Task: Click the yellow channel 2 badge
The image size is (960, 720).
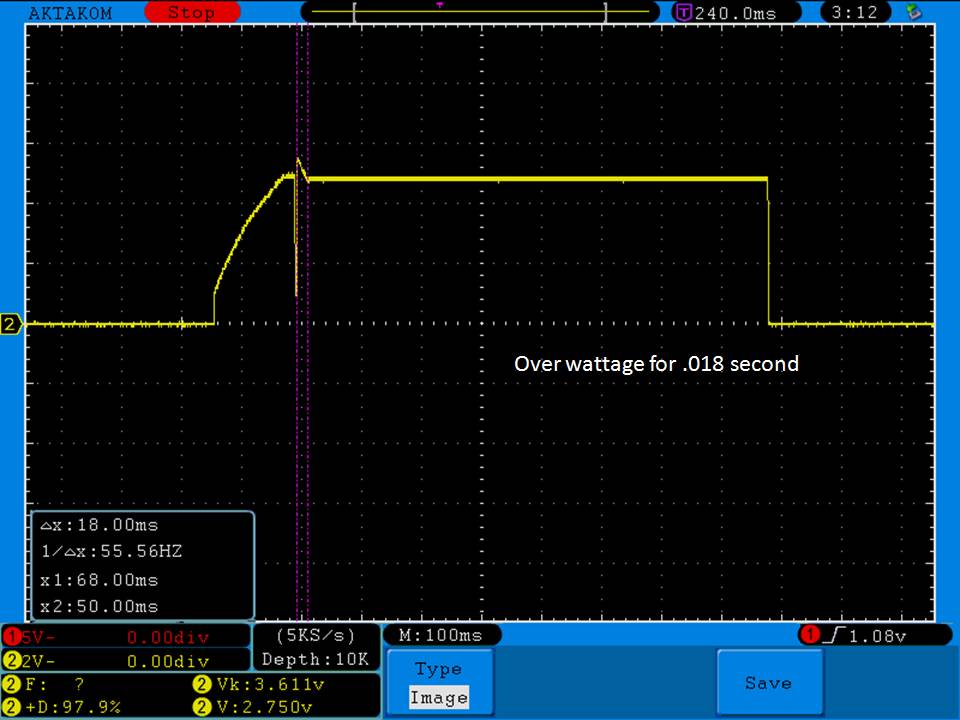Action: [12, 661]
